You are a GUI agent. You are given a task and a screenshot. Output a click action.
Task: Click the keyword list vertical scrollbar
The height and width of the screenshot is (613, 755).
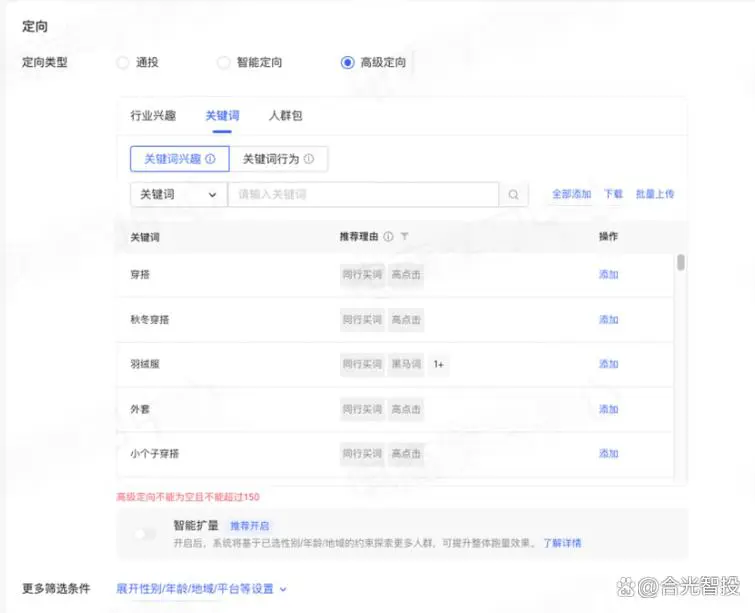681,263
